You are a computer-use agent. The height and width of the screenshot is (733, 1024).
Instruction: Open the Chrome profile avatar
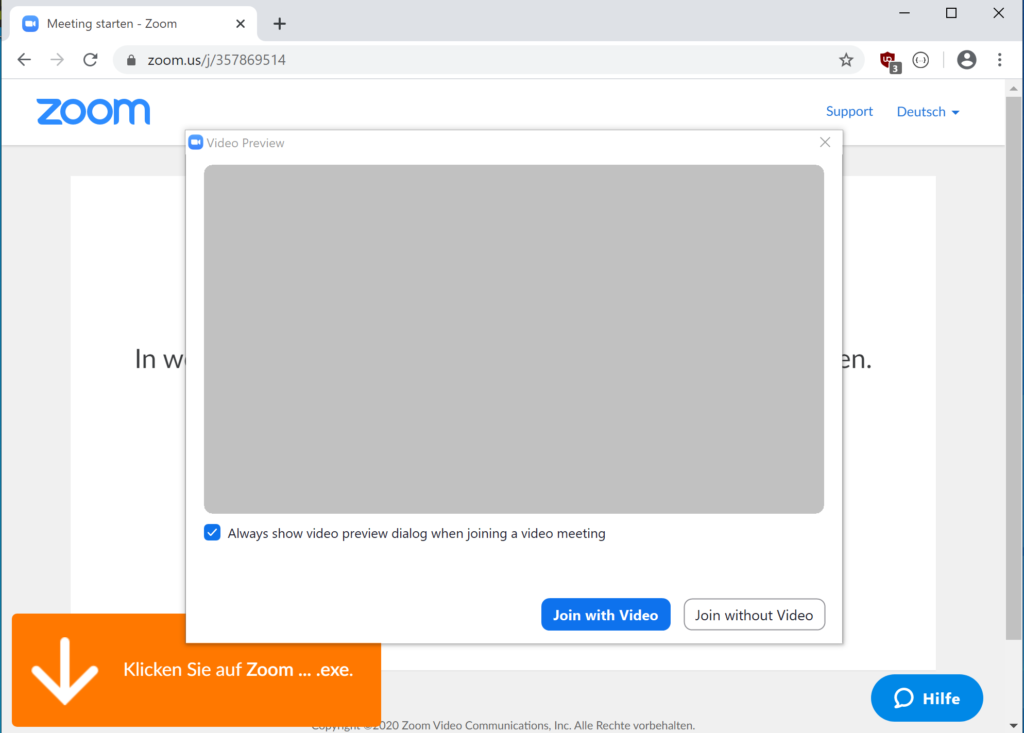967,60
